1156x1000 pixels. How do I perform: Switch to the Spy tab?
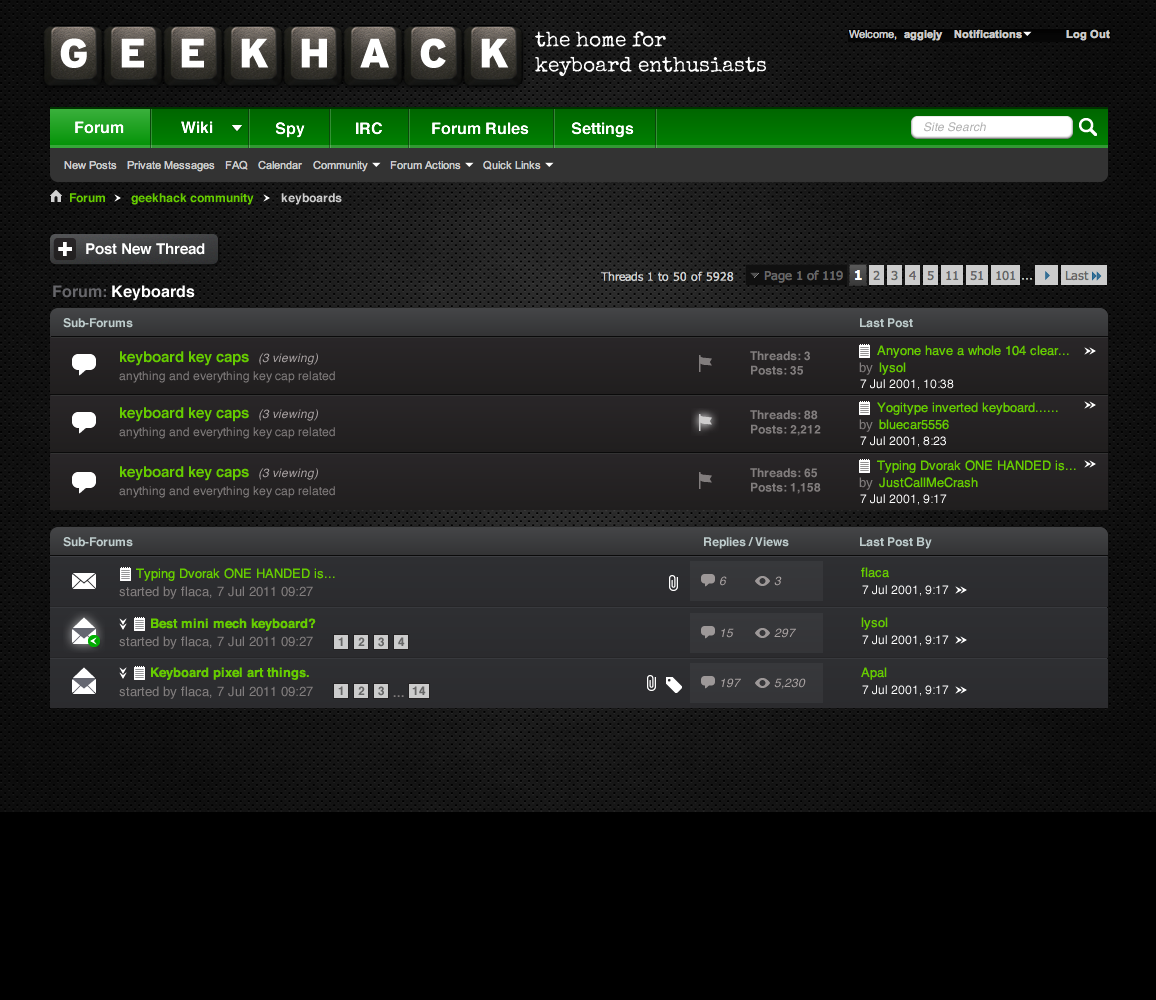[x=289, y=128]
